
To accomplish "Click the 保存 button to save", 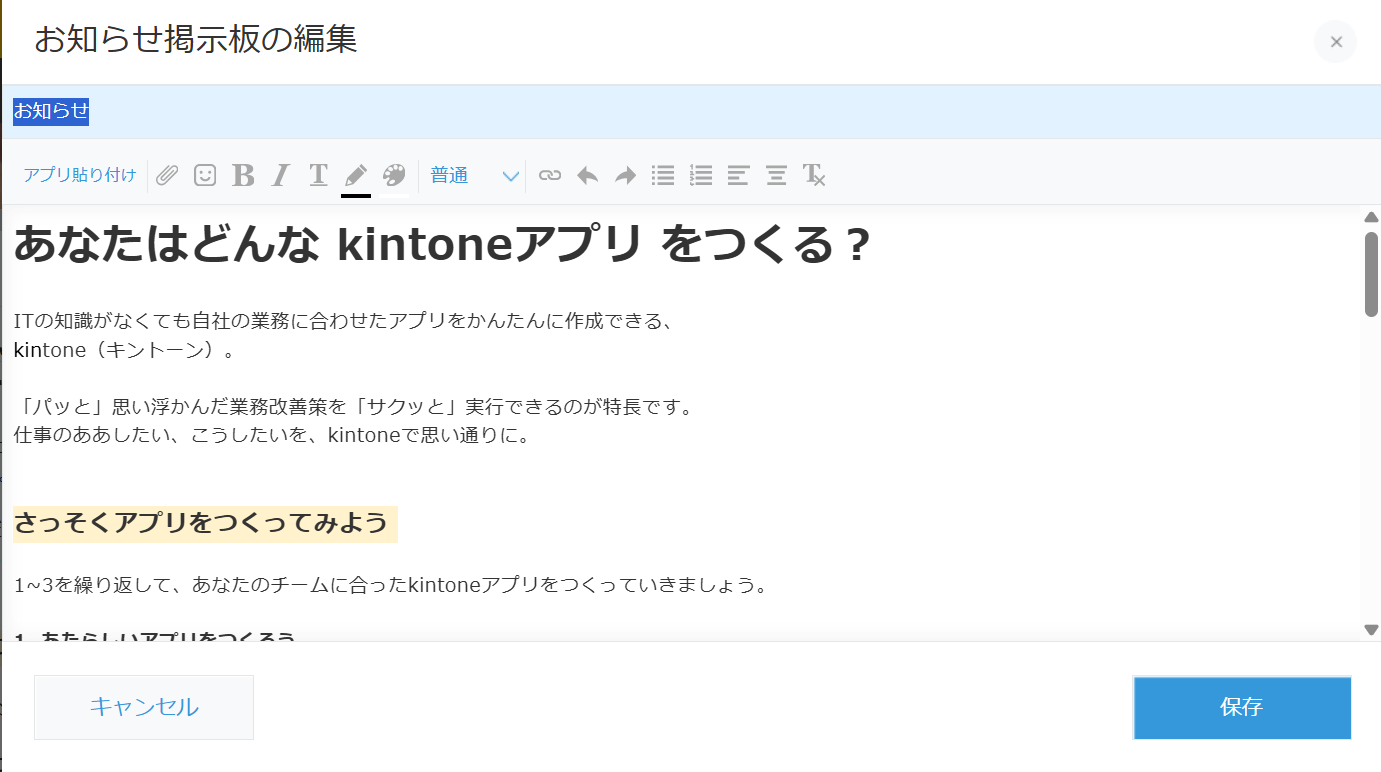I will (1242, 707).
